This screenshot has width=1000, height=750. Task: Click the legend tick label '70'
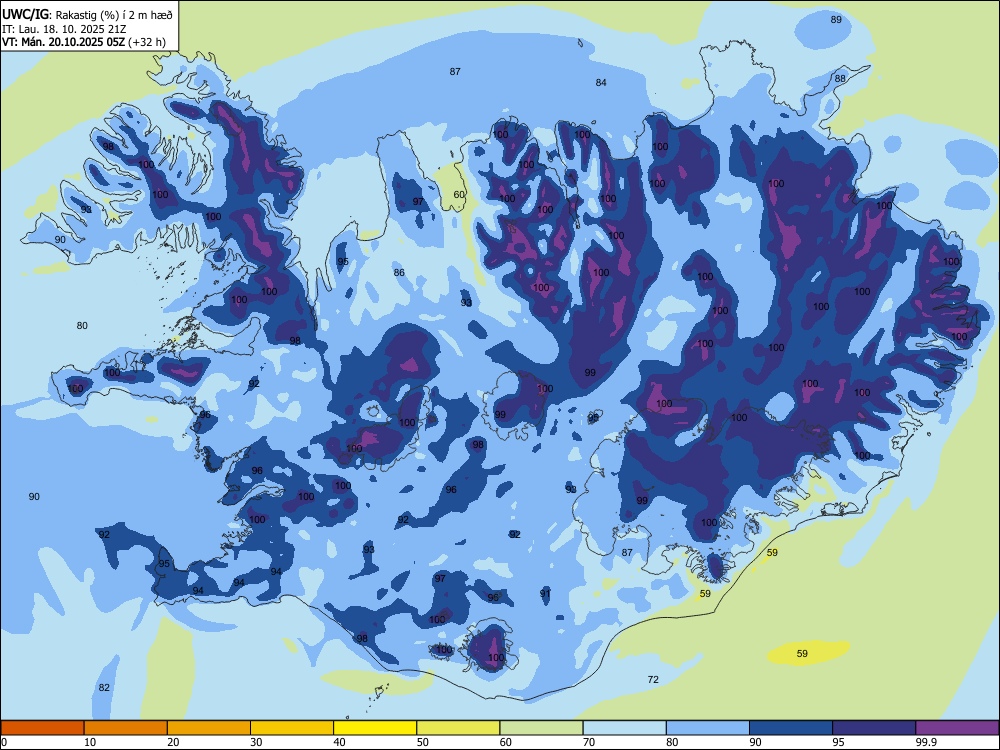point(589,742)
